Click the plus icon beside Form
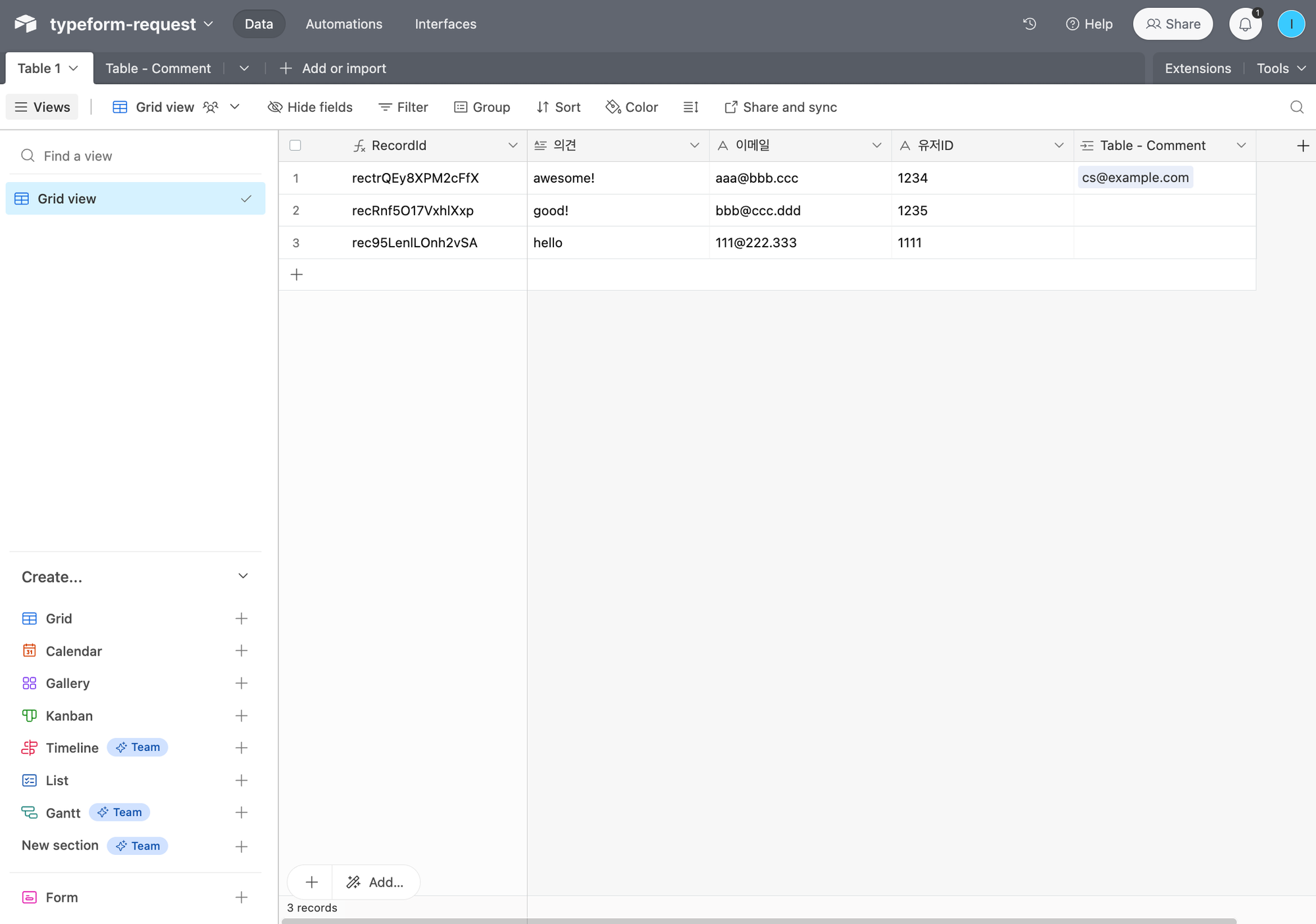 [241, 898]
